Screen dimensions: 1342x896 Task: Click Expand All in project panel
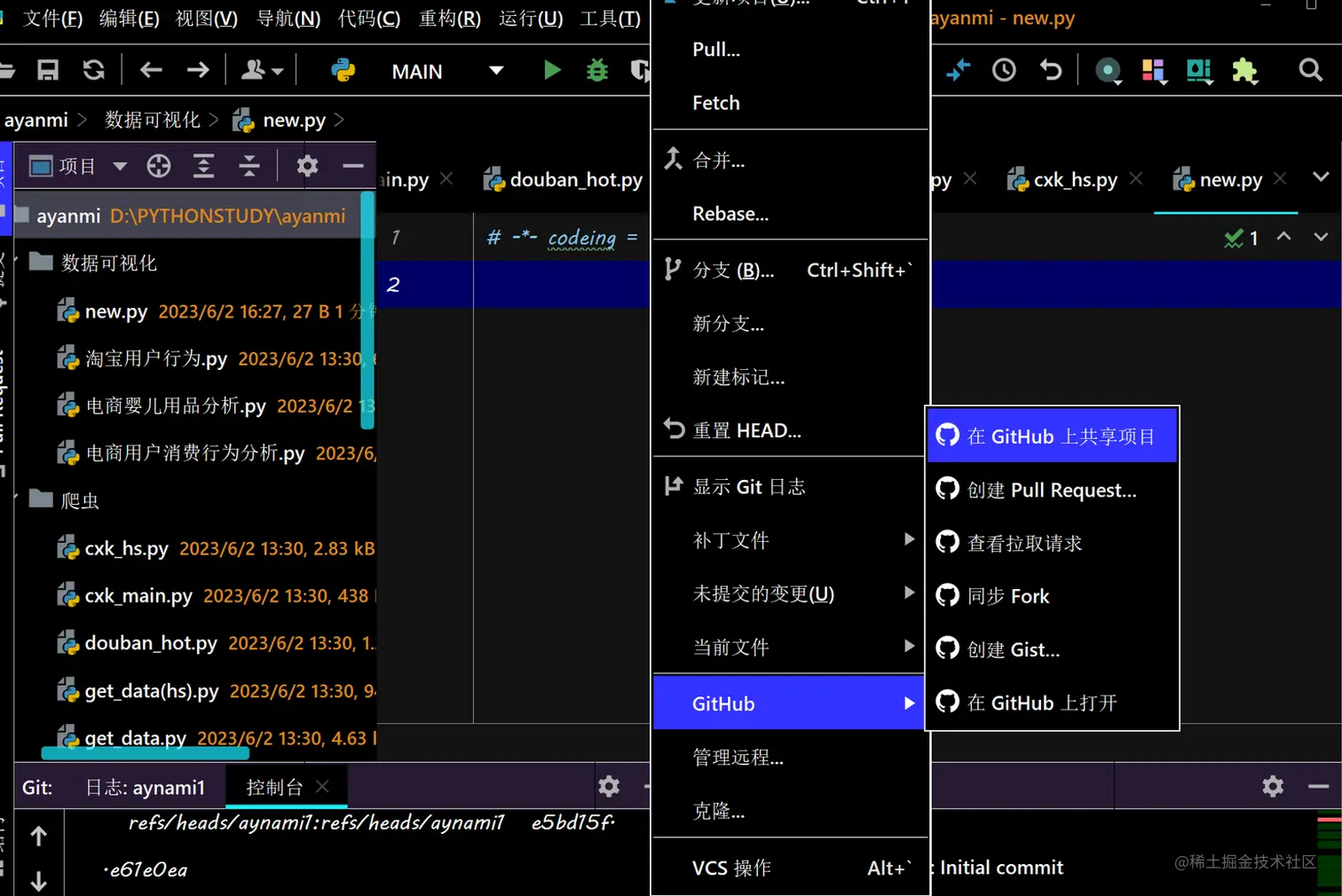(204, 166)
